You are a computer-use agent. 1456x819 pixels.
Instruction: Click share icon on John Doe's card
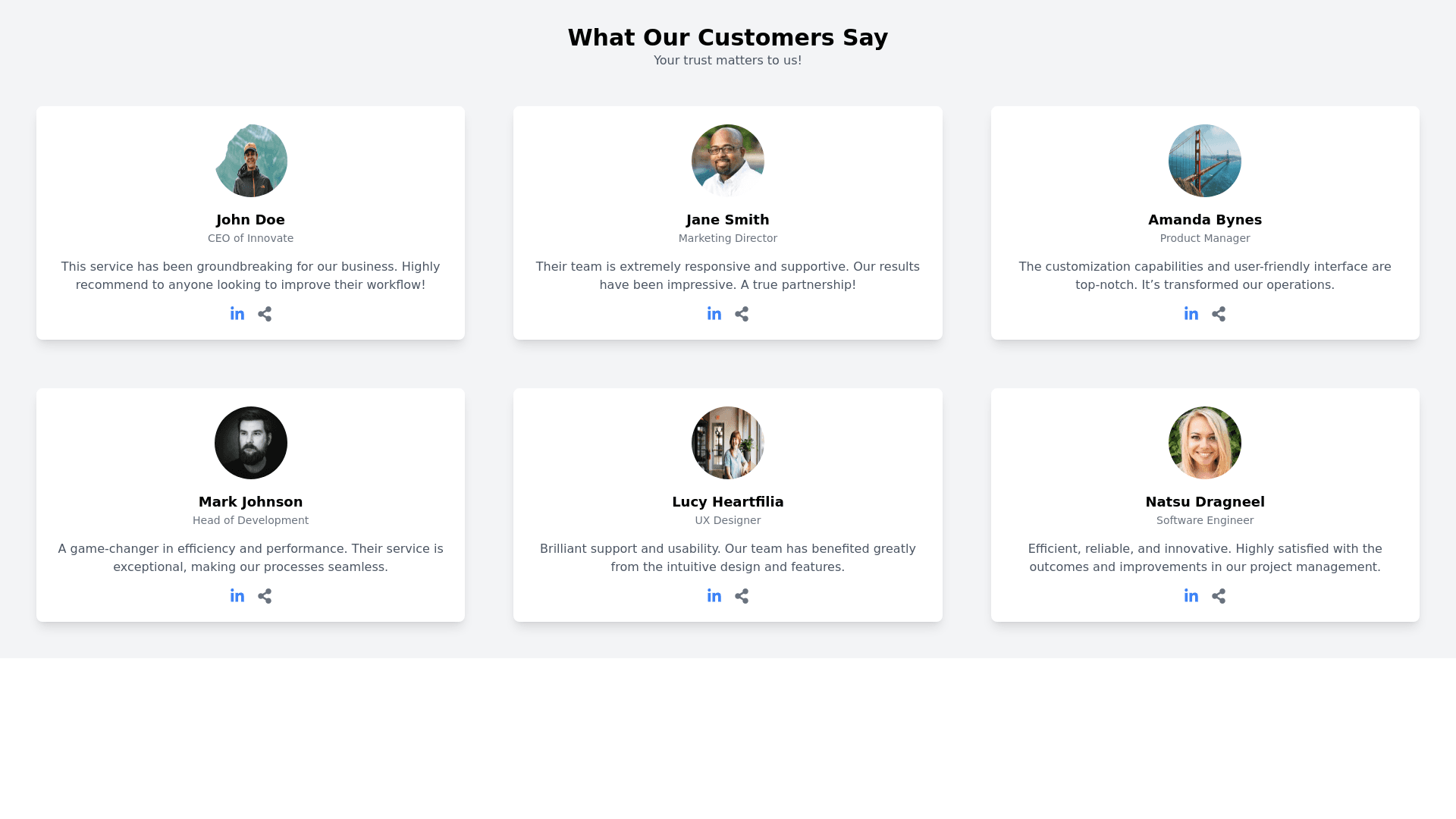pyautogui.click(x=265, y=314)
